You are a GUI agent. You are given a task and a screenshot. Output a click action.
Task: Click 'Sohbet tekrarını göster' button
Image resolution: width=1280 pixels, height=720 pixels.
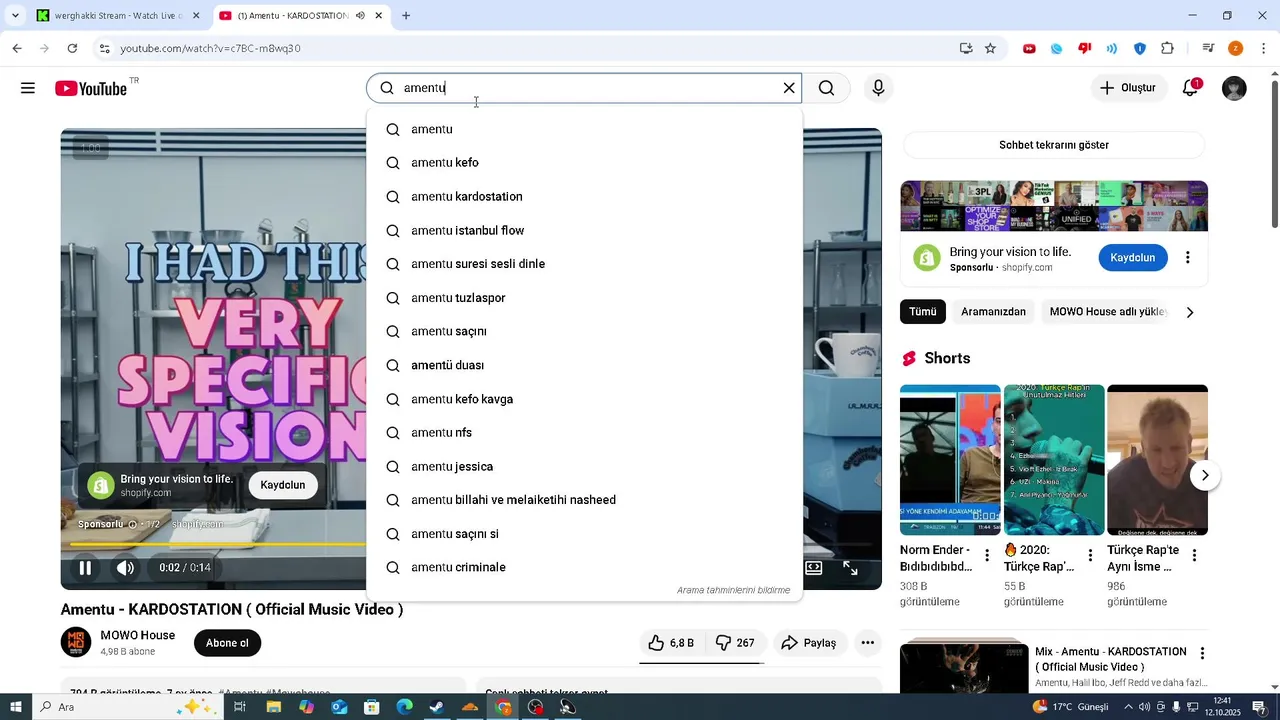[1054, 145]
